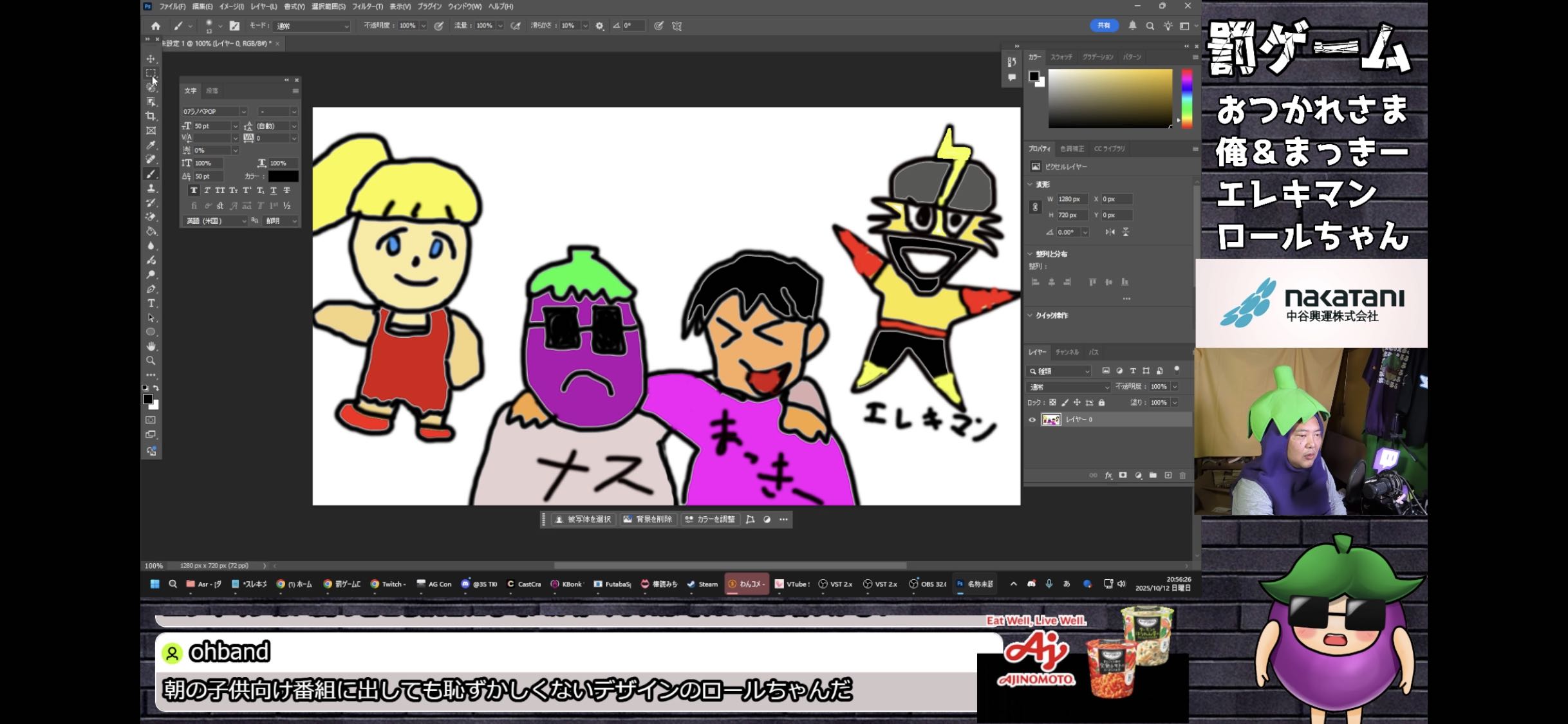Select the Eyedropper tool

(x=151, y=145)
